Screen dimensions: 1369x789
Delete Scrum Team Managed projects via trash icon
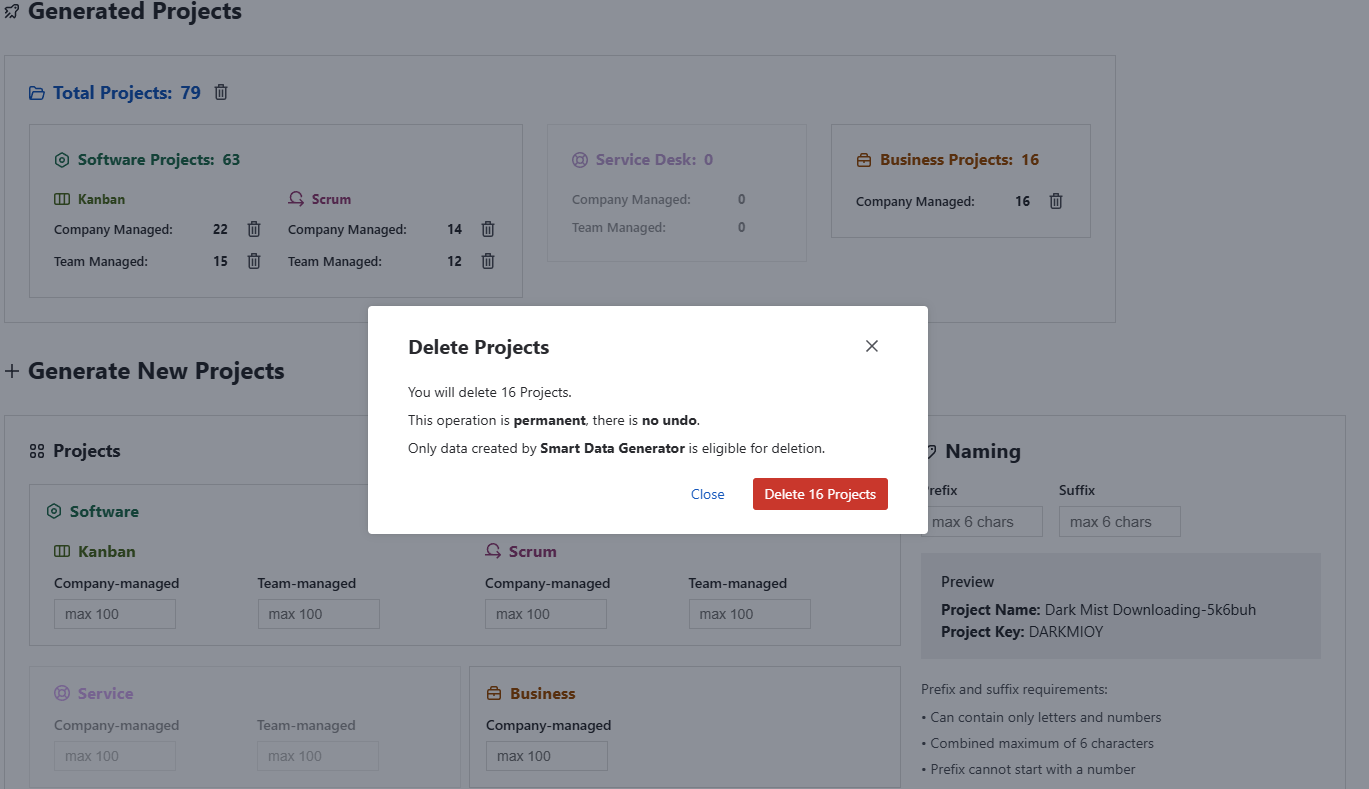[x=488, y=261]
